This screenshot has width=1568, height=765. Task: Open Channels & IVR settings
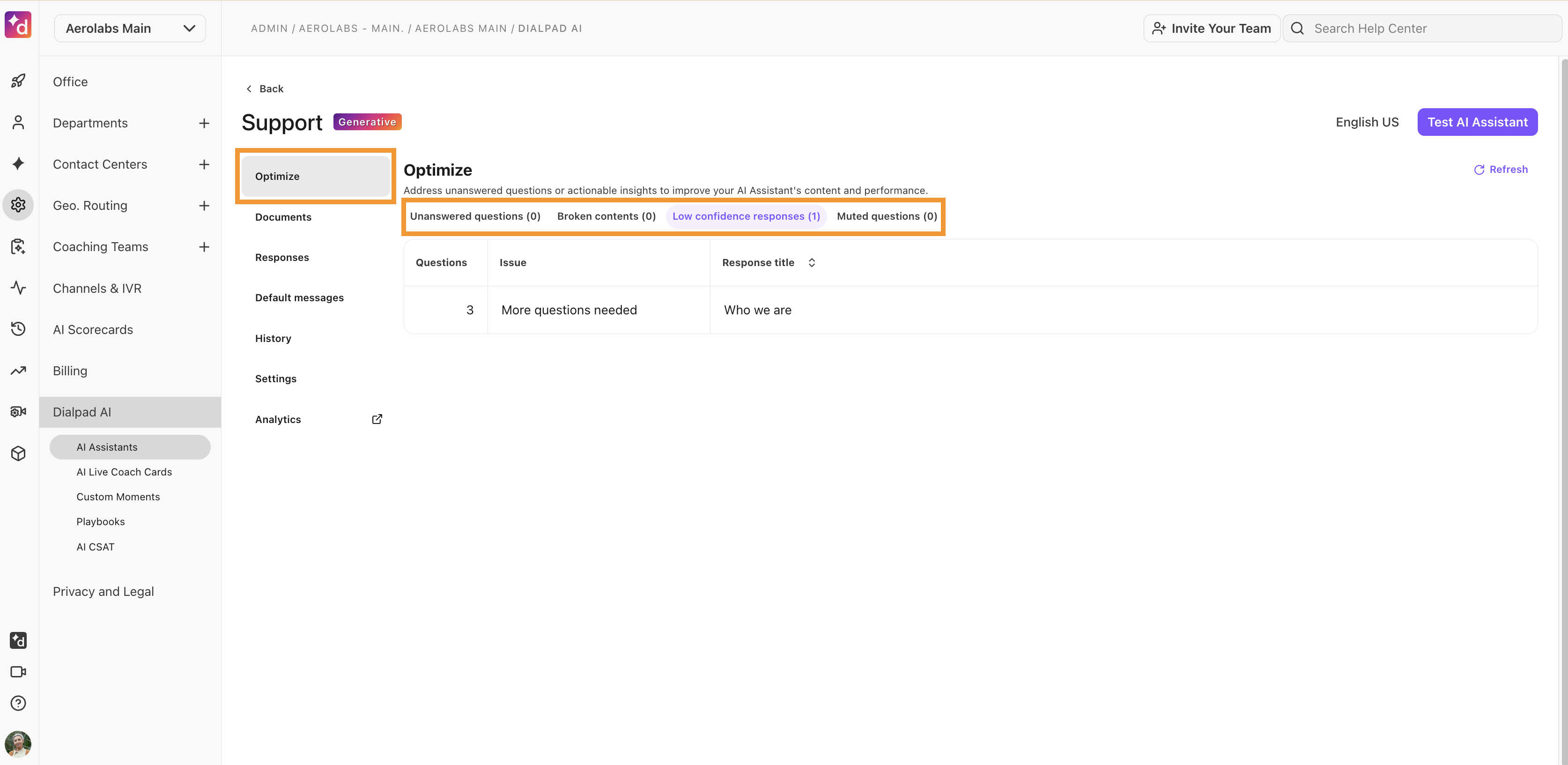(130, 288)
